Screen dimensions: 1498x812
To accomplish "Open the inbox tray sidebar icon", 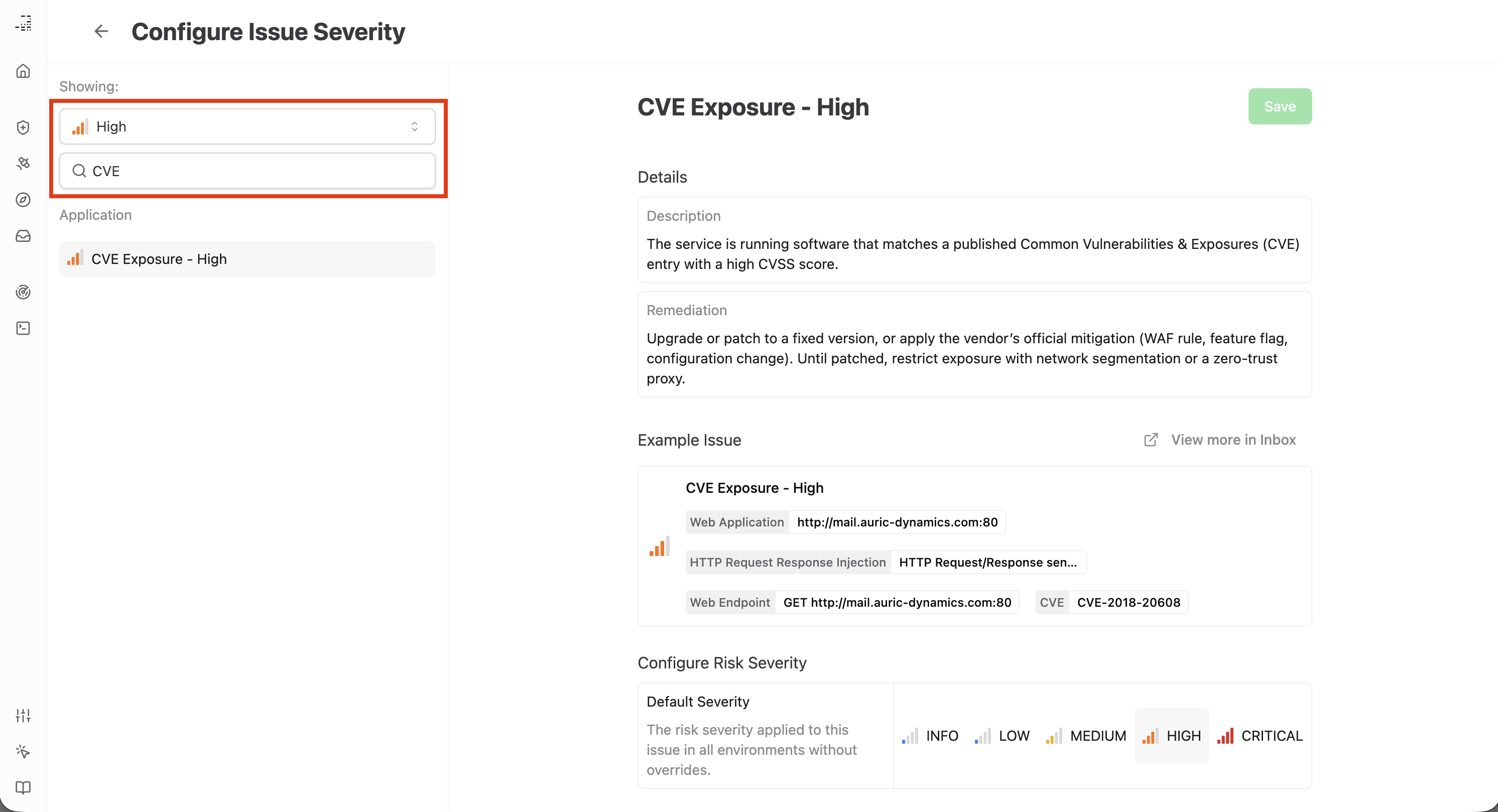I will click(x=23, y=236).
